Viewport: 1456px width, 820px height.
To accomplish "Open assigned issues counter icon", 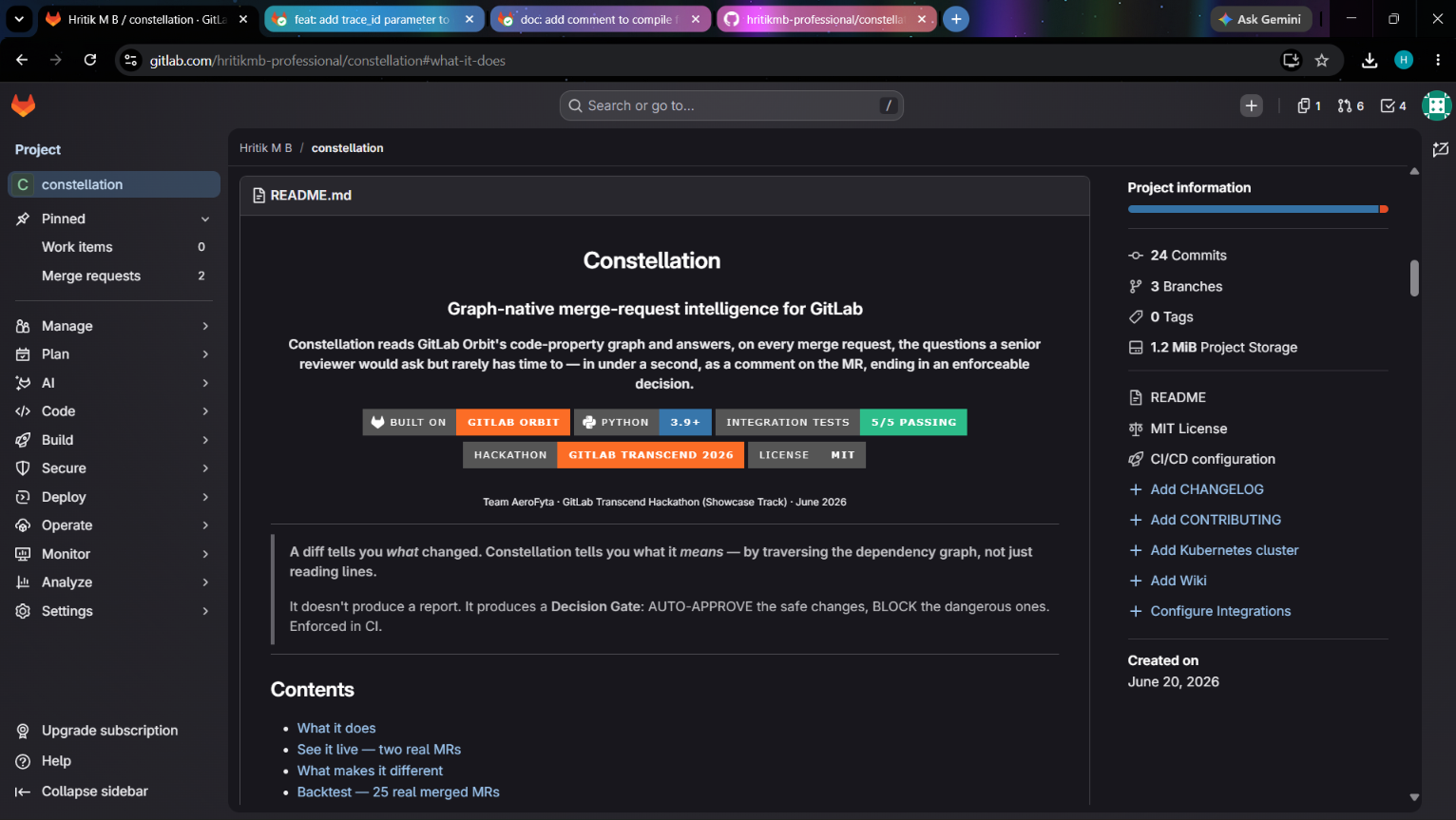I will coord(1309,105).
